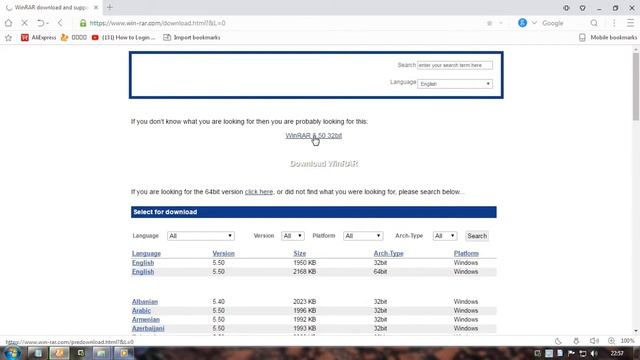This screenshot has width=640, height=360.
Task: Open the vertical three-dot menu
Action: tap(614, 23)
